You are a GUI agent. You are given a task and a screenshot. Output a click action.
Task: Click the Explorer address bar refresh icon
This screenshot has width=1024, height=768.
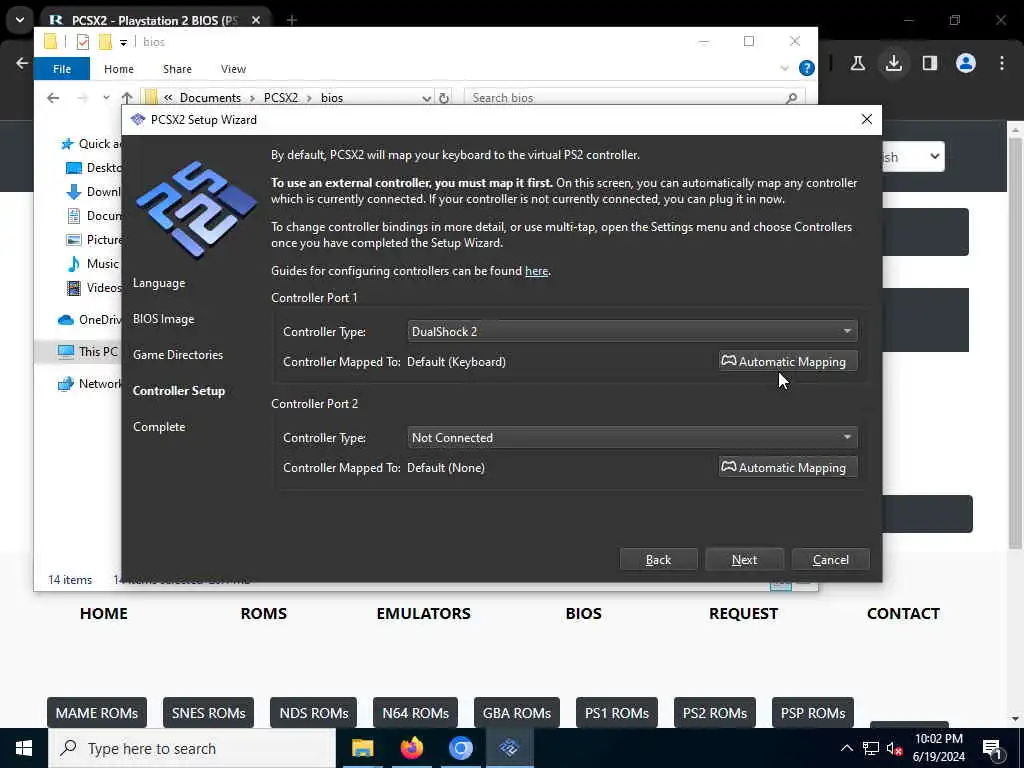(x=444, y=98)
